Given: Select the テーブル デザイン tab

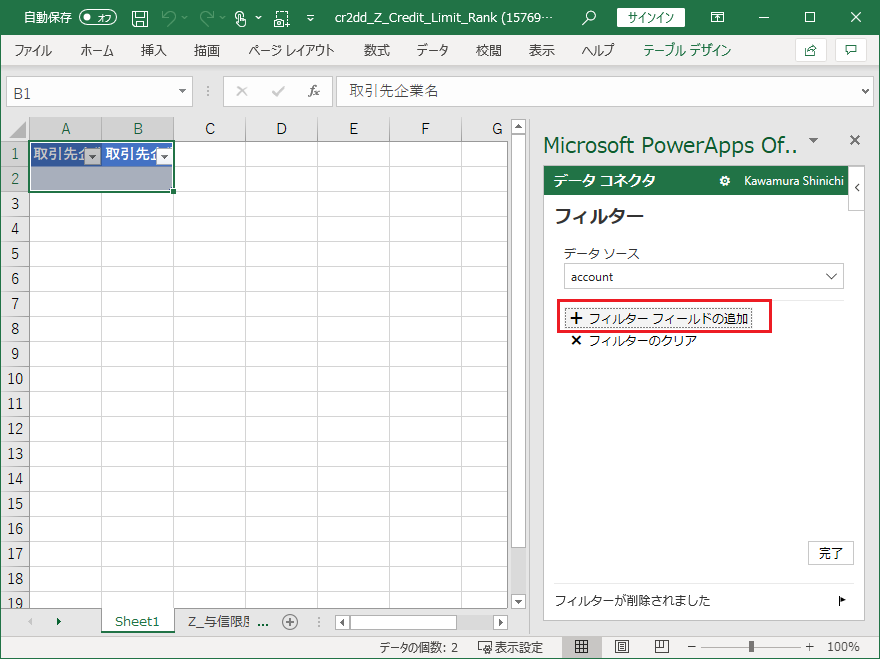Looking at the screenshot, I should (687, 51).
